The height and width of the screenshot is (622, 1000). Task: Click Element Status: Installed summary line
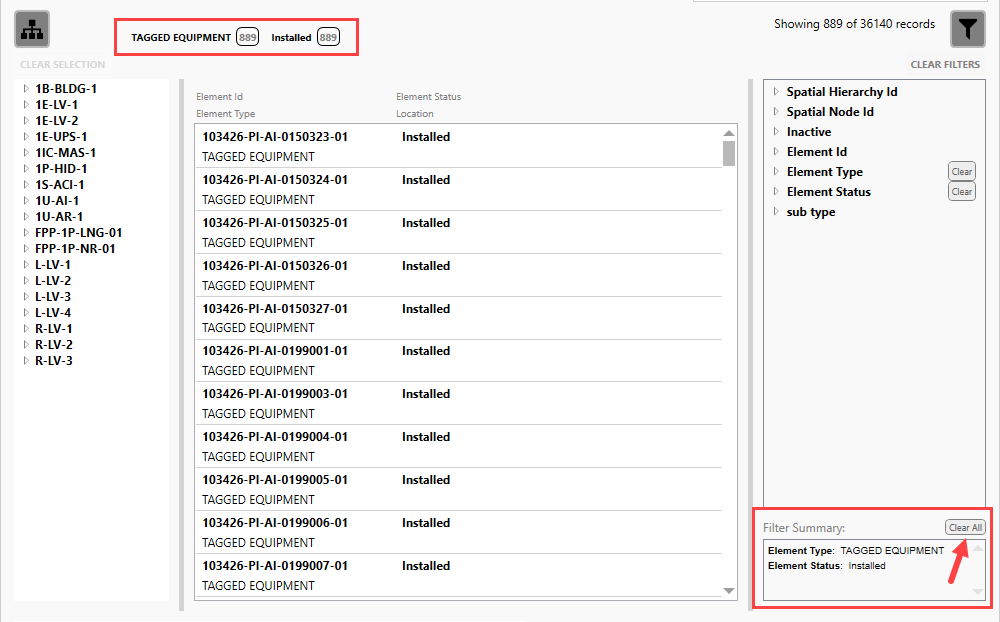point(827,566)
